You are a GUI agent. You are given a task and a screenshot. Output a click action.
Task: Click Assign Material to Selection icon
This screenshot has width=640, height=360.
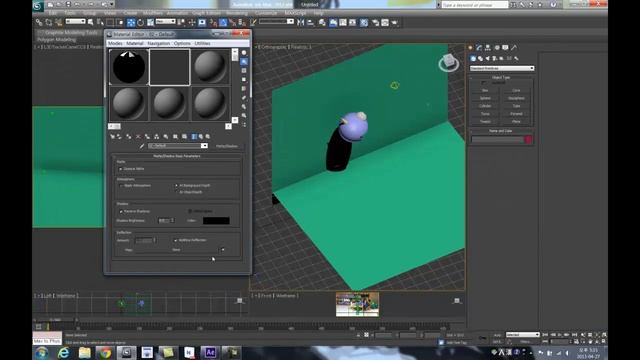tap(129, 137)
